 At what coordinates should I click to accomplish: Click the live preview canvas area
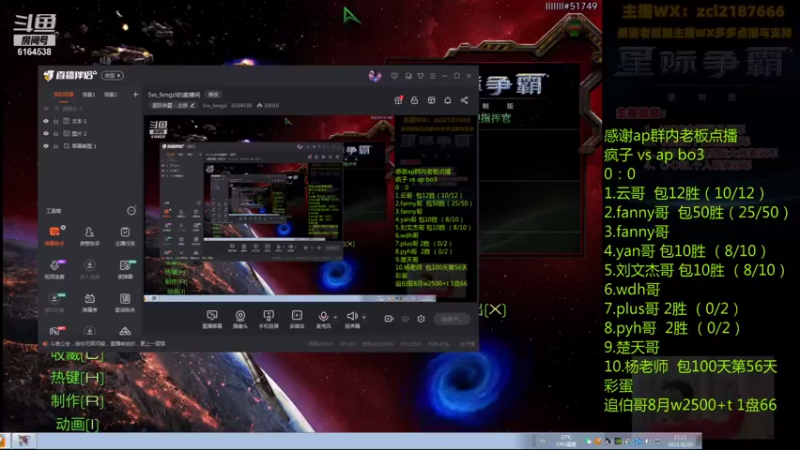310,208
